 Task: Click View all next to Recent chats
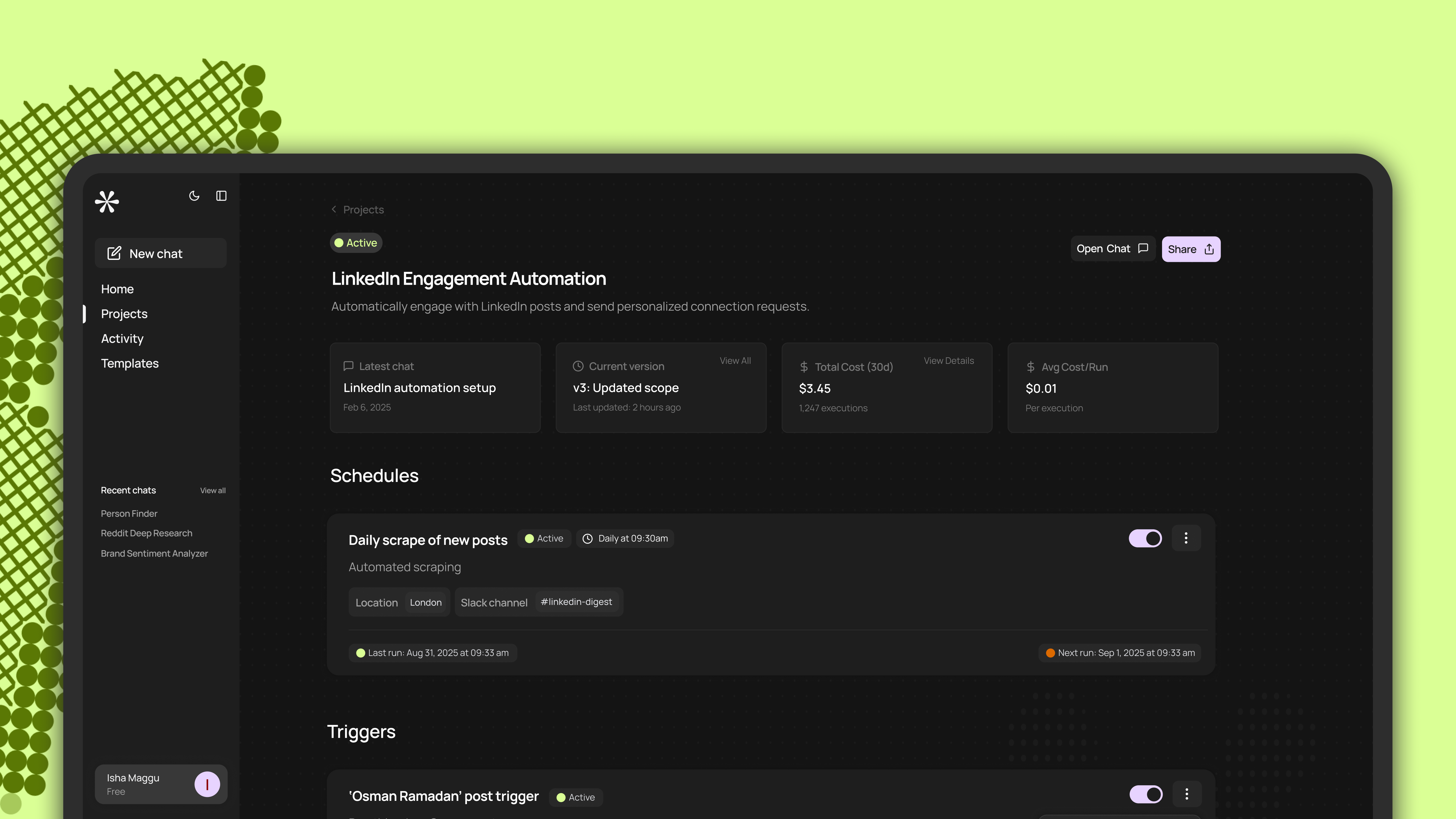click(x=213, y=491)
